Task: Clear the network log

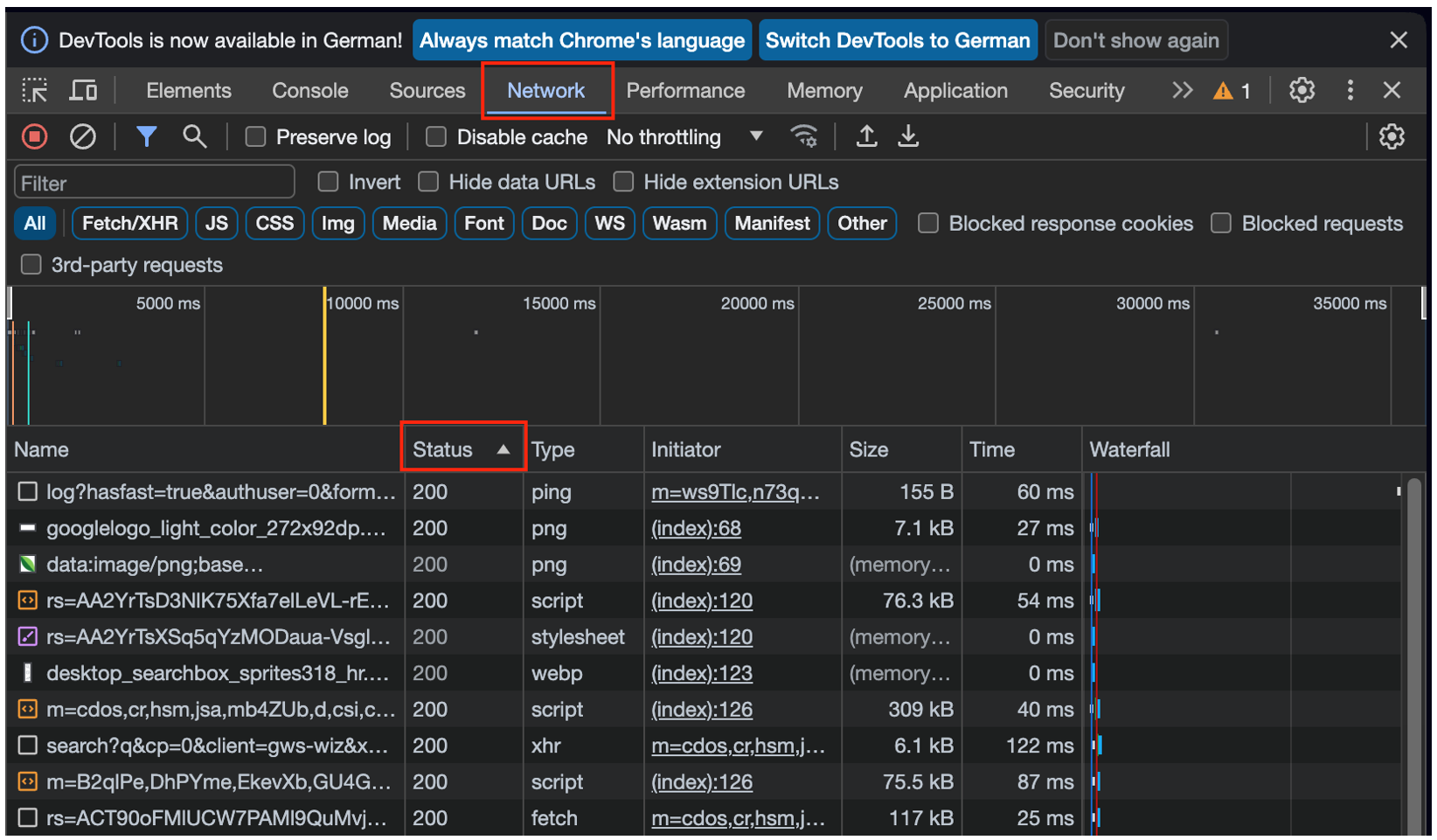Action: click(x=82, y=136)
